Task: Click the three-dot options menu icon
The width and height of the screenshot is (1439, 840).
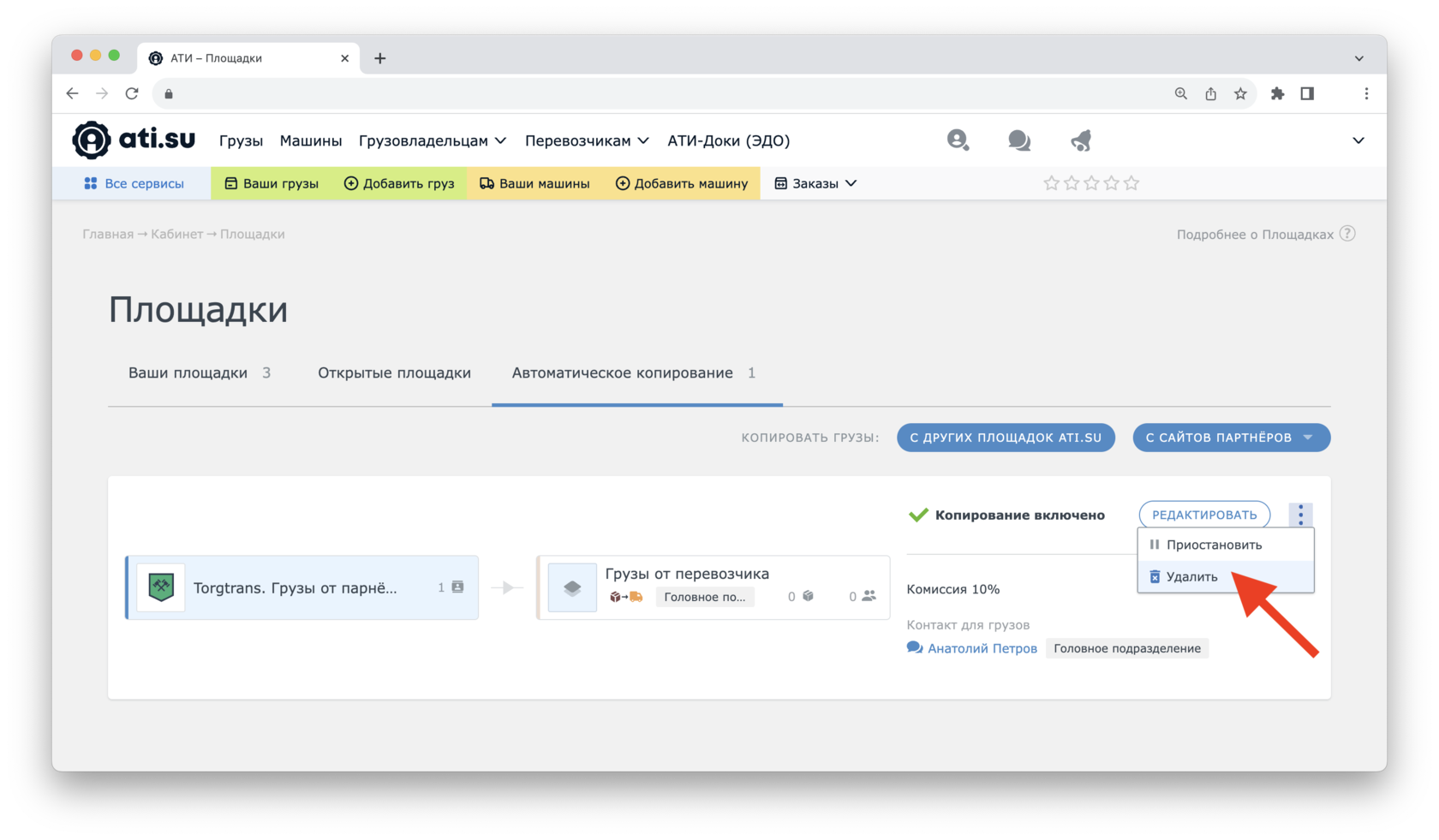Action: [x=1300, y=515]
